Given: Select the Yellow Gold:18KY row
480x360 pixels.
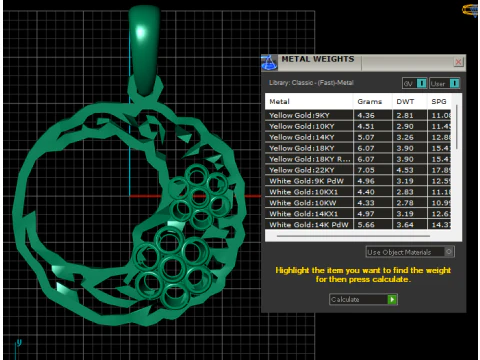Looking at the screenshot, I should click(358, 148).
